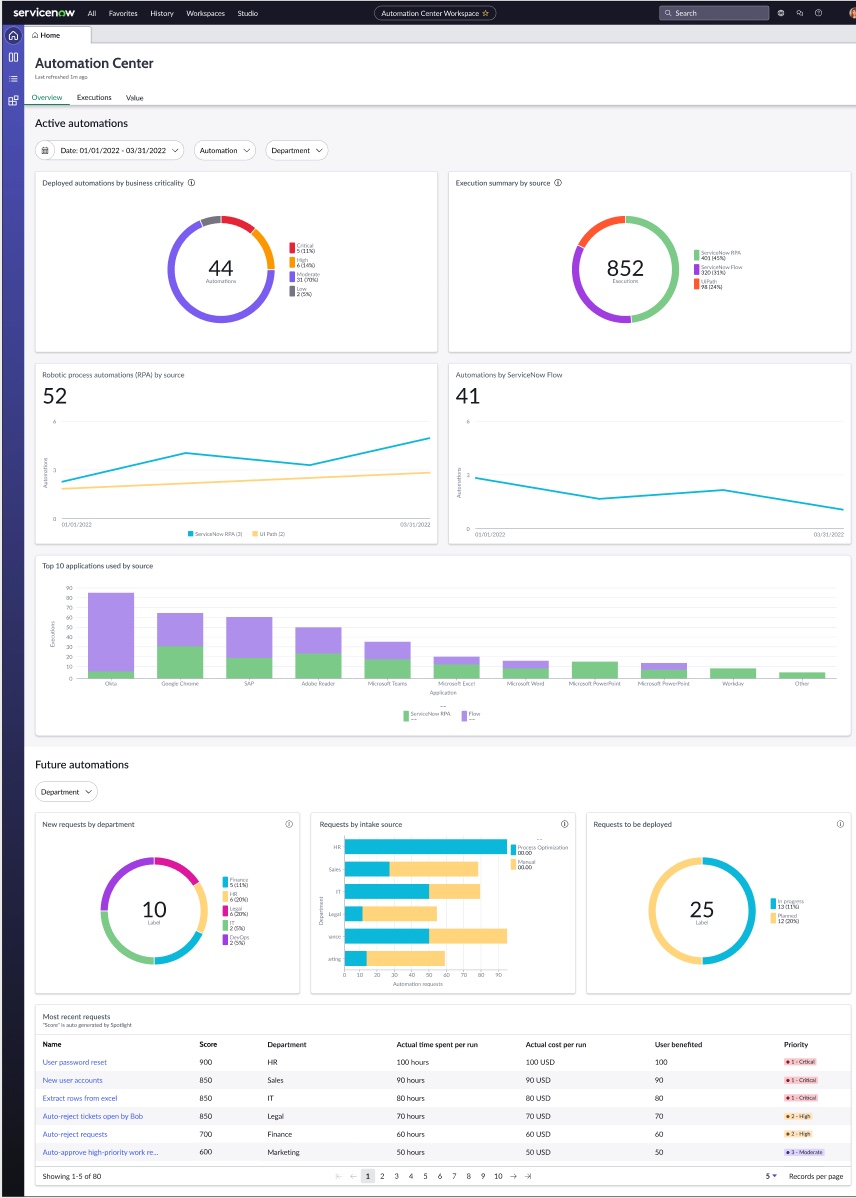Image resolution: width=856 pixels, height=1198 pixels.
Task: Open the globe scope icon in header
Action: tap(780, 13)
